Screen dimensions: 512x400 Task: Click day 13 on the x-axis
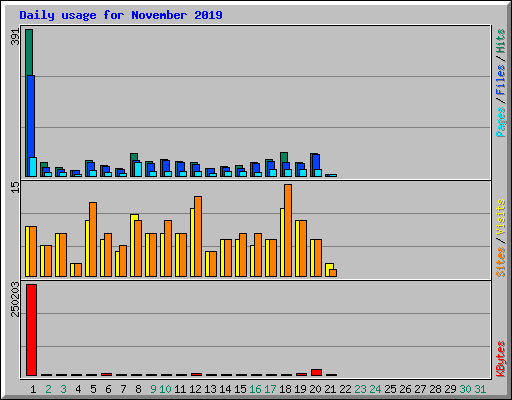point(210,389)
